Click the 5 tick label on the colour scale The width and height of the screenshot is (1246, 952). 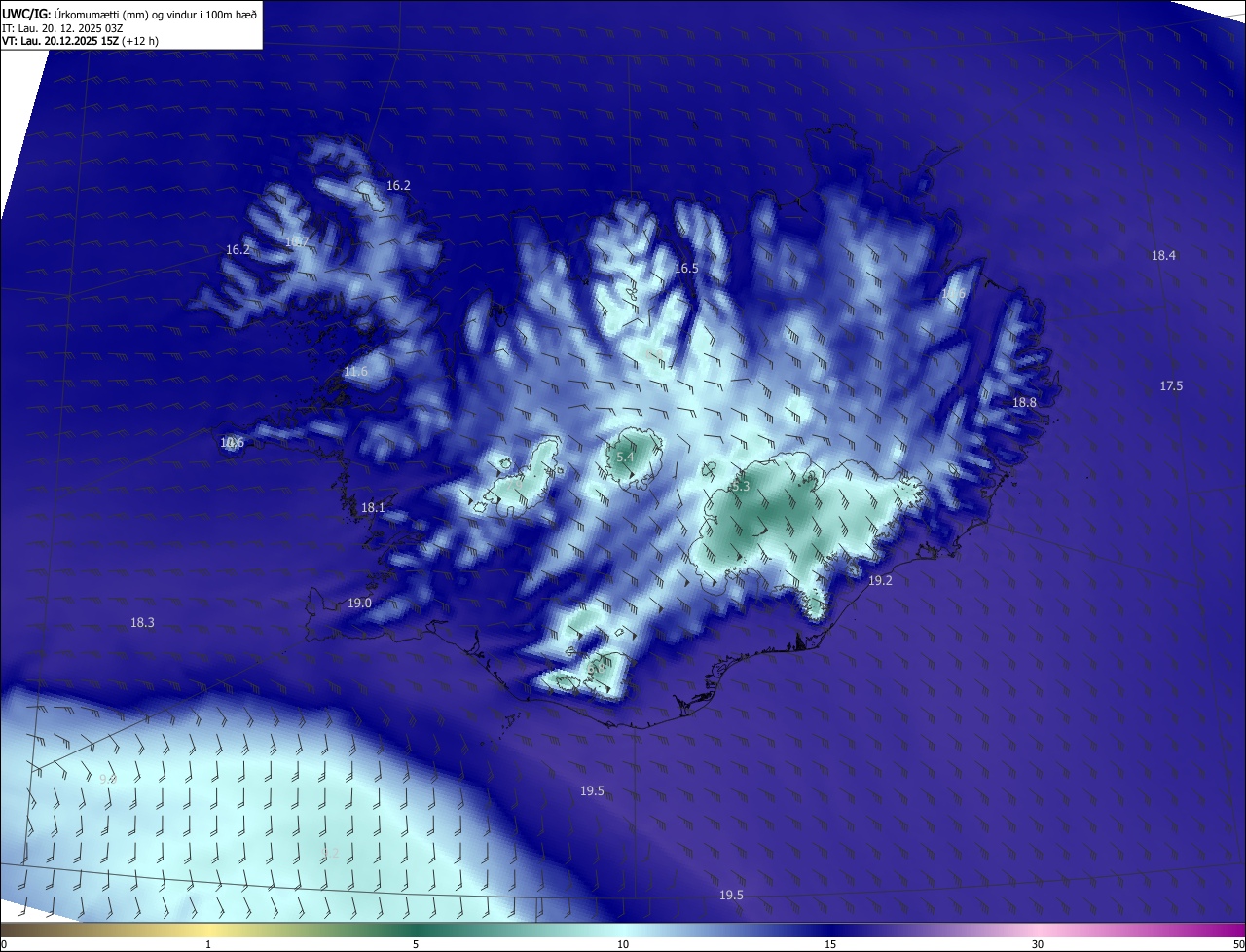(x=416, y=944)
